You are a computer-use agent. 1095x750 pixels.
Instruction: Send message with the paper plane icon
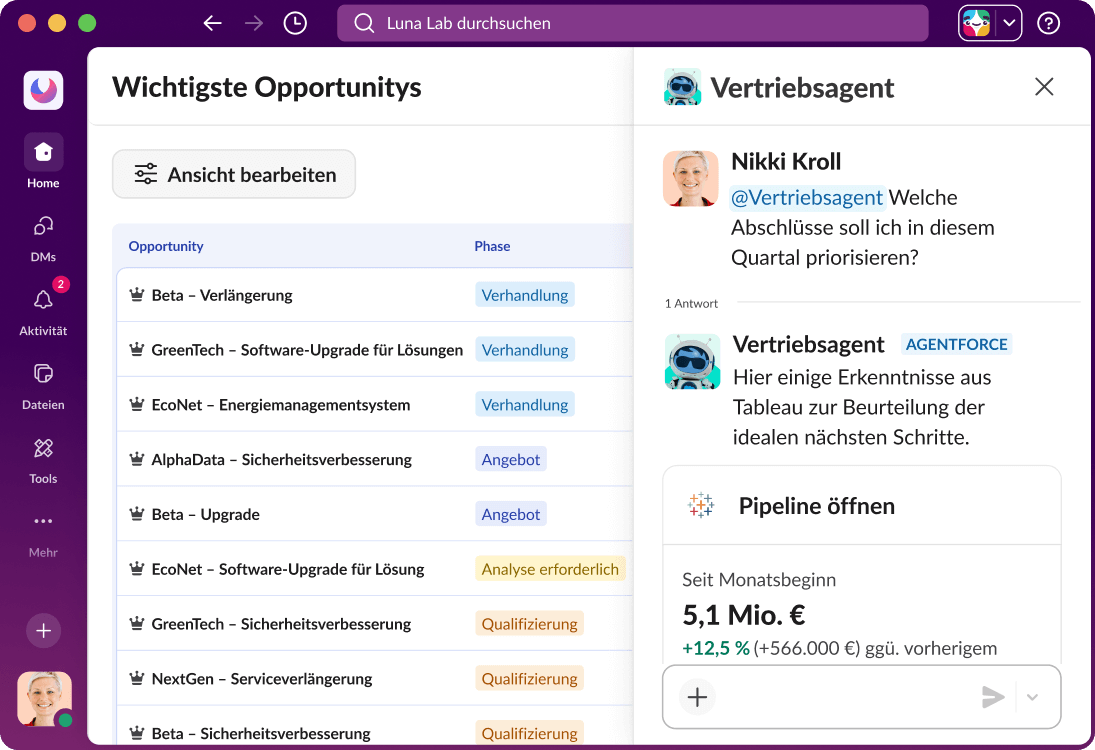coord(993,696)
